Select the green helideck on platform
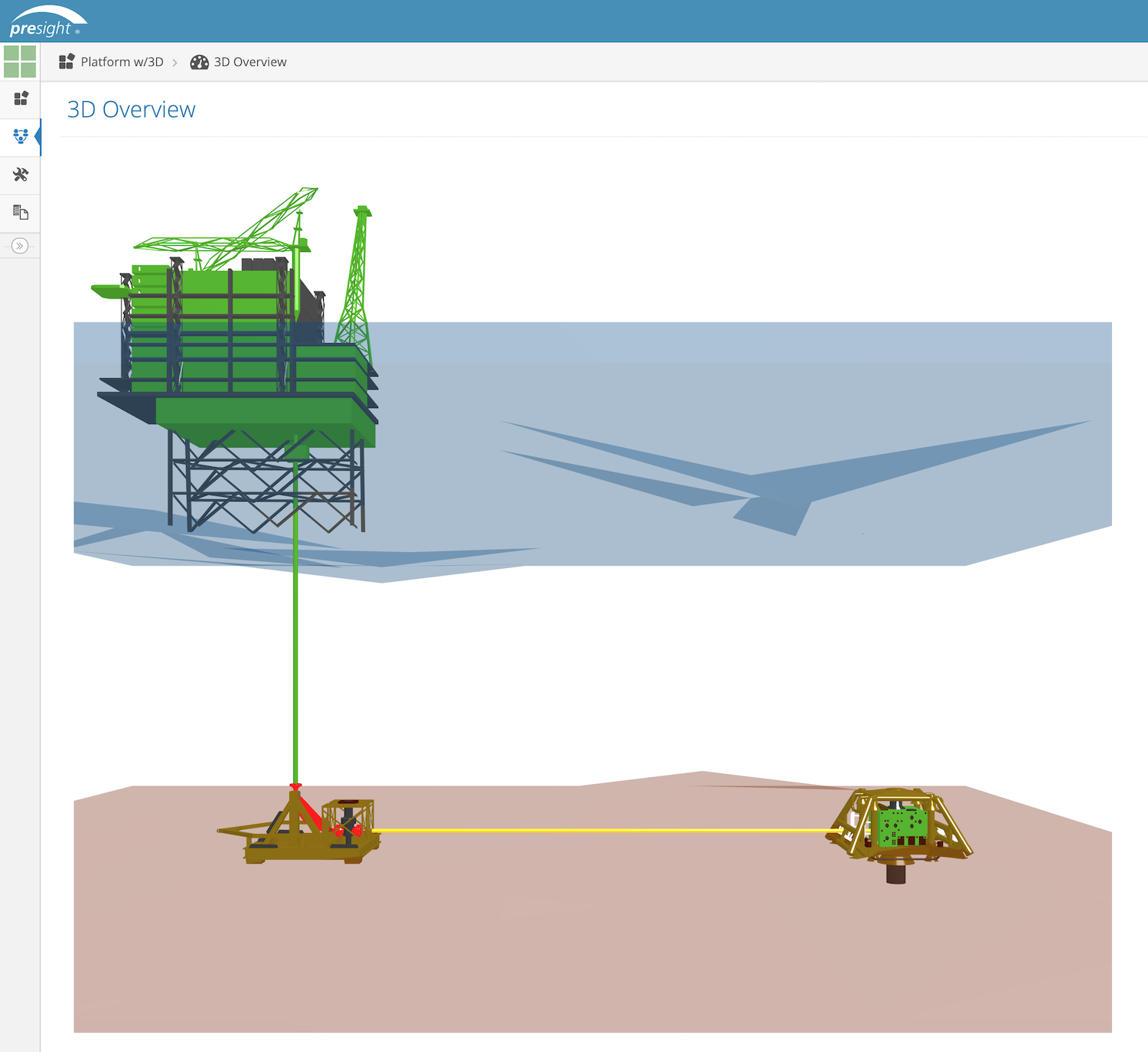 (x=113, y=291)
